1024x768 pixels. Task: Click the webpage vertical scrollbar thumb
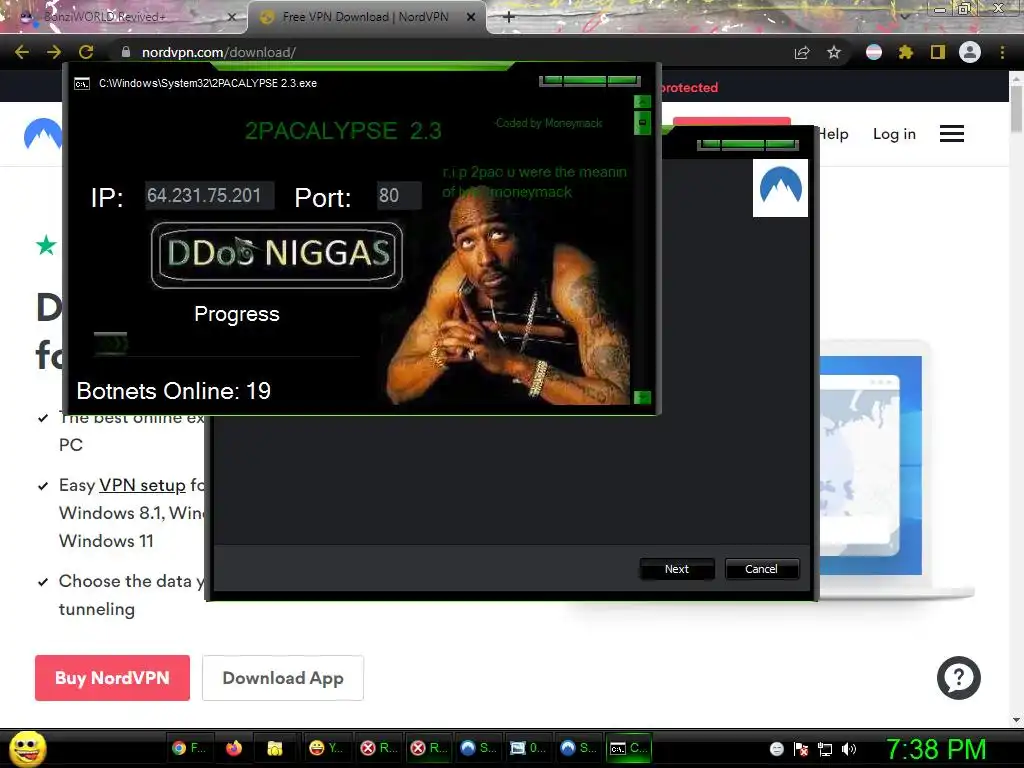click(1016, 108)
